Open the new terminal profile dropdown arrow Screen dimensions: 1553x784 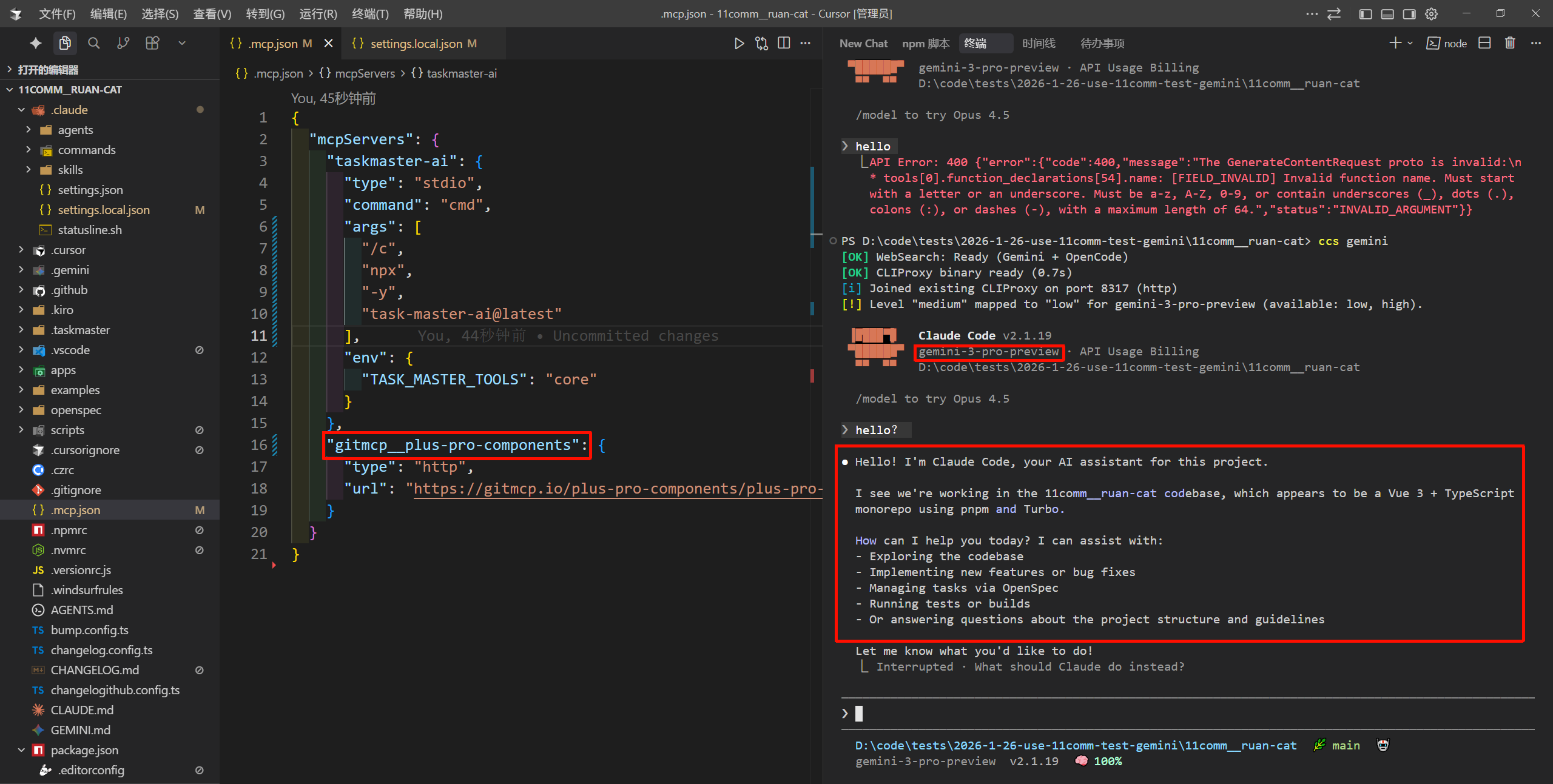pos(1410,43)
